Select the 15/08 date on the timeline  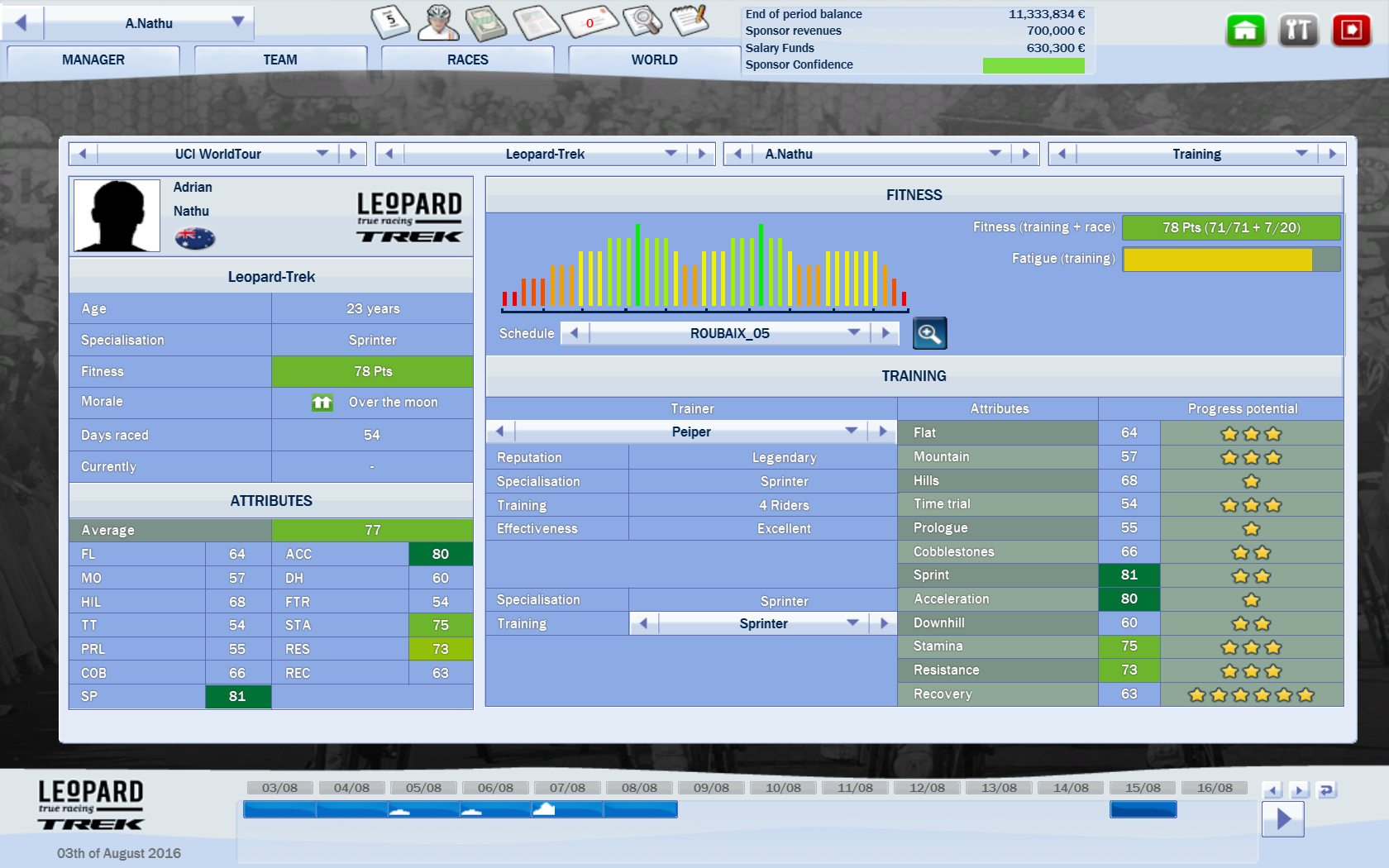click(1142, 788)
